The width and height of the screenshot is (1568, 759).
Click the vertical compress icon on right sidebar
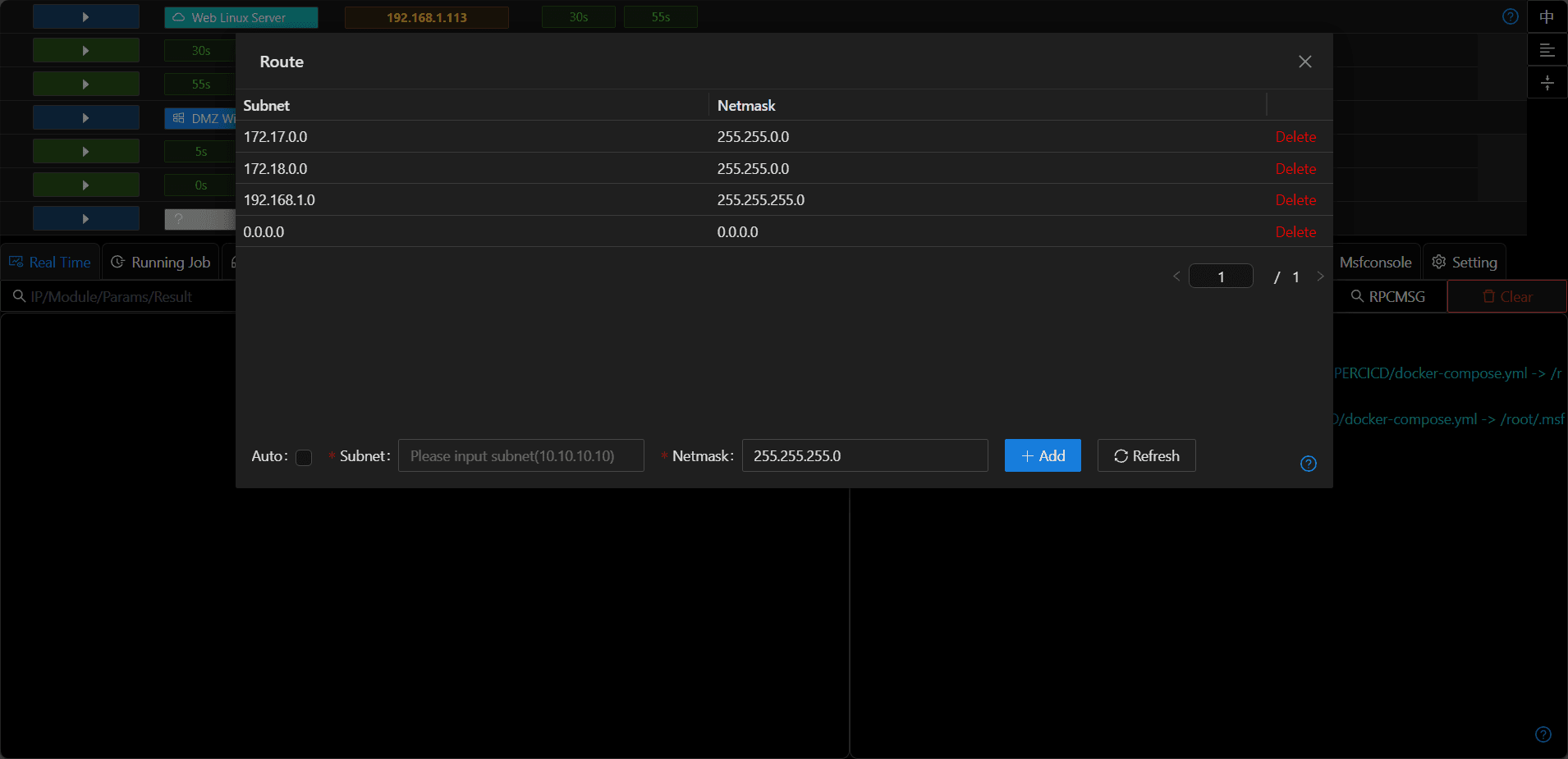1547,83
